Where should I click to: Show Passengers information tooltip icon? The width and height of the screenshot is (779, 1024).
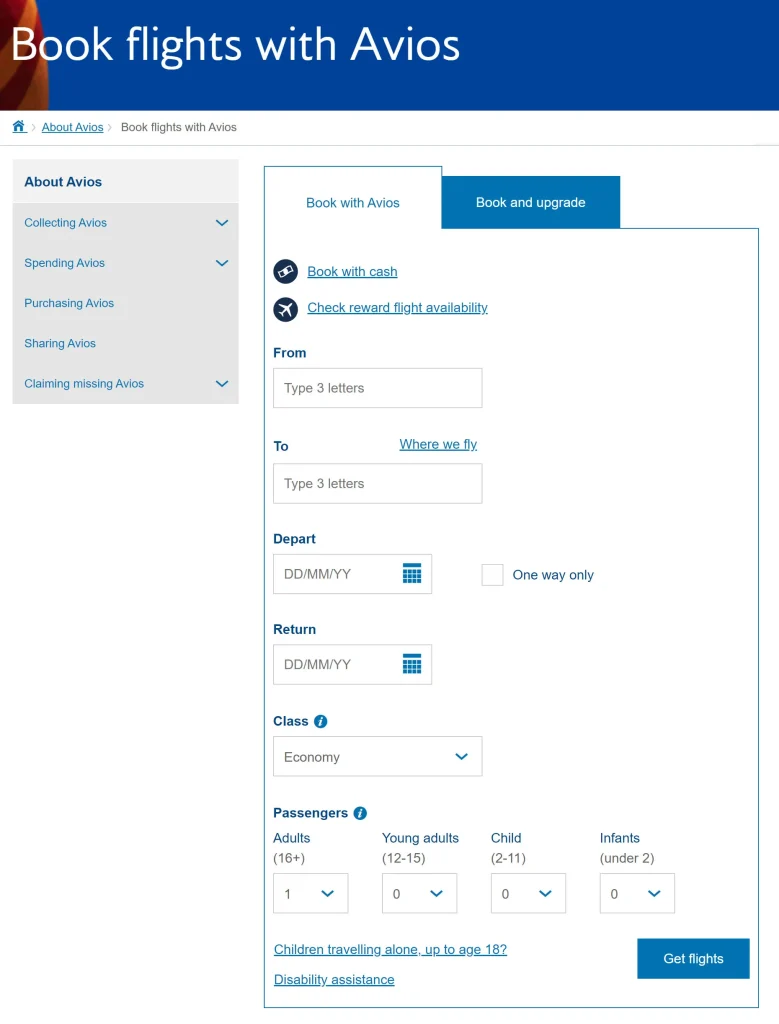[x=360, y=813]
